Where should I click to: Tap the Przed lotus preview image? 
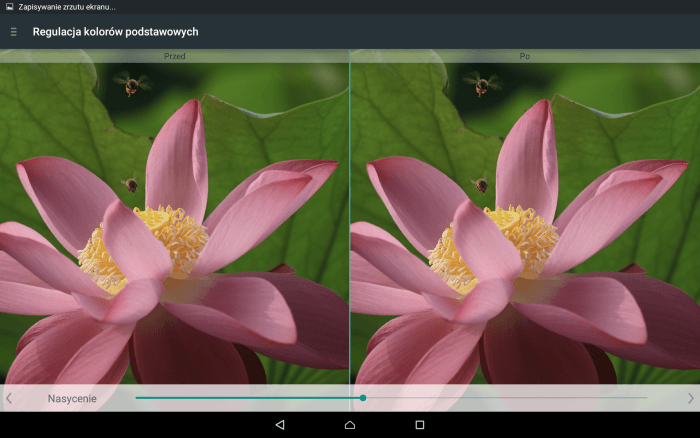pos(174,223)
